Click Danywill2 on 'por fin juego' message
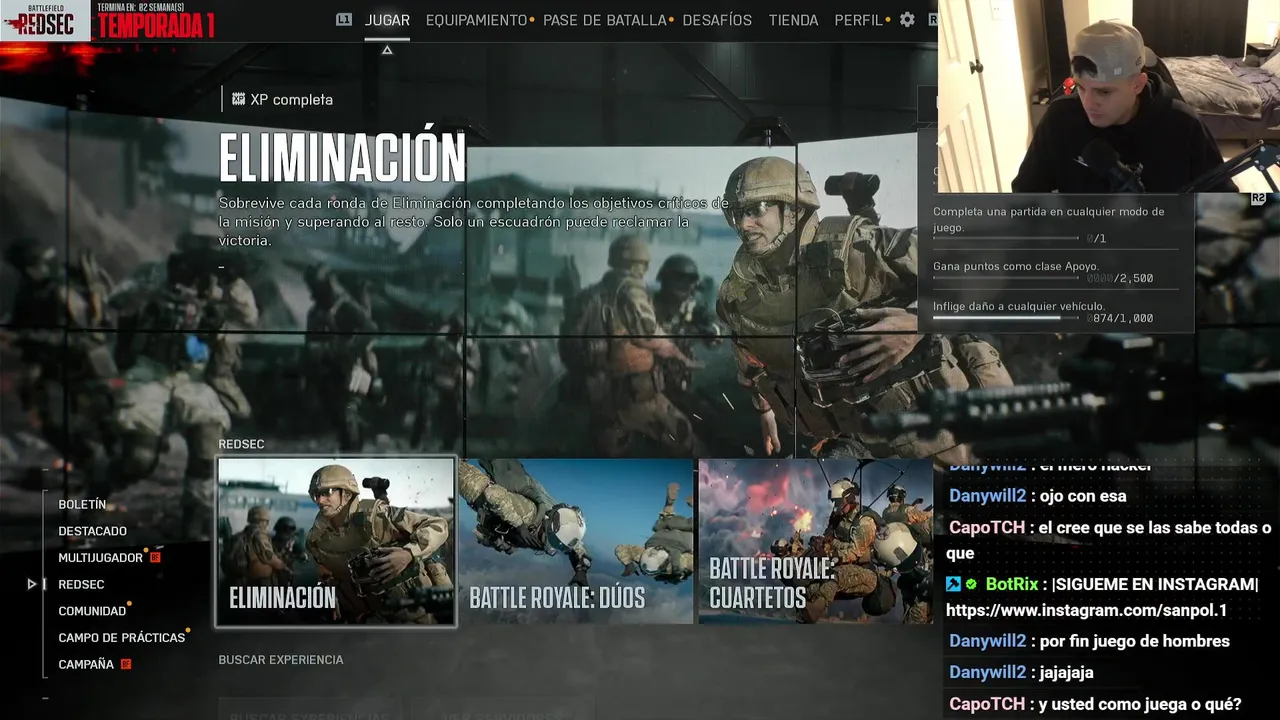This screenshot has height=720, width=1280. coord(988,641)
